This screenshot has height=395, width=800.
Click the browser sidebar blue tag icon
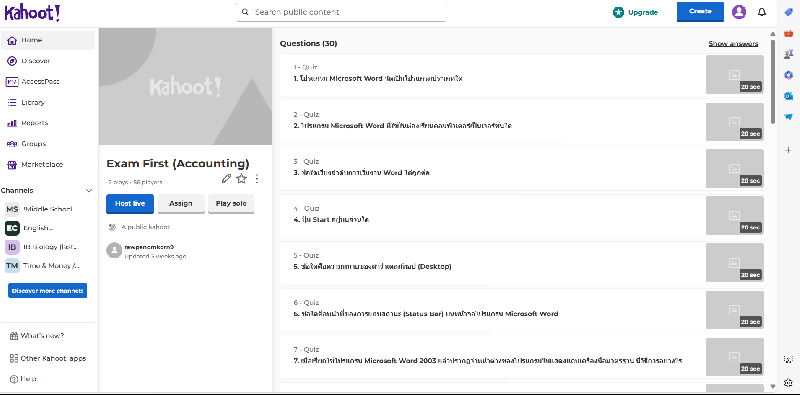(788, 12)
